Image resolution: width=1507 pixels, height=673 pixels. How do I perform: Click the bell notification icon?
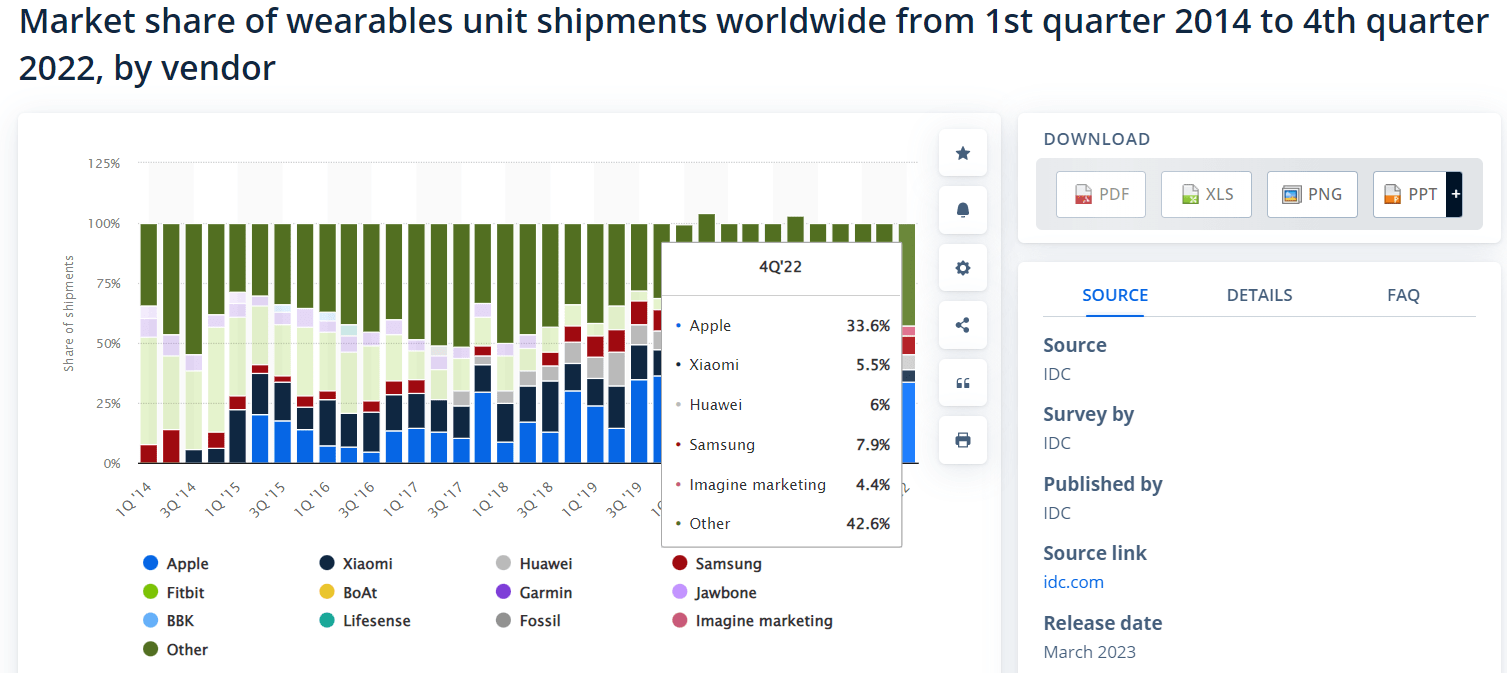[963, 210]
